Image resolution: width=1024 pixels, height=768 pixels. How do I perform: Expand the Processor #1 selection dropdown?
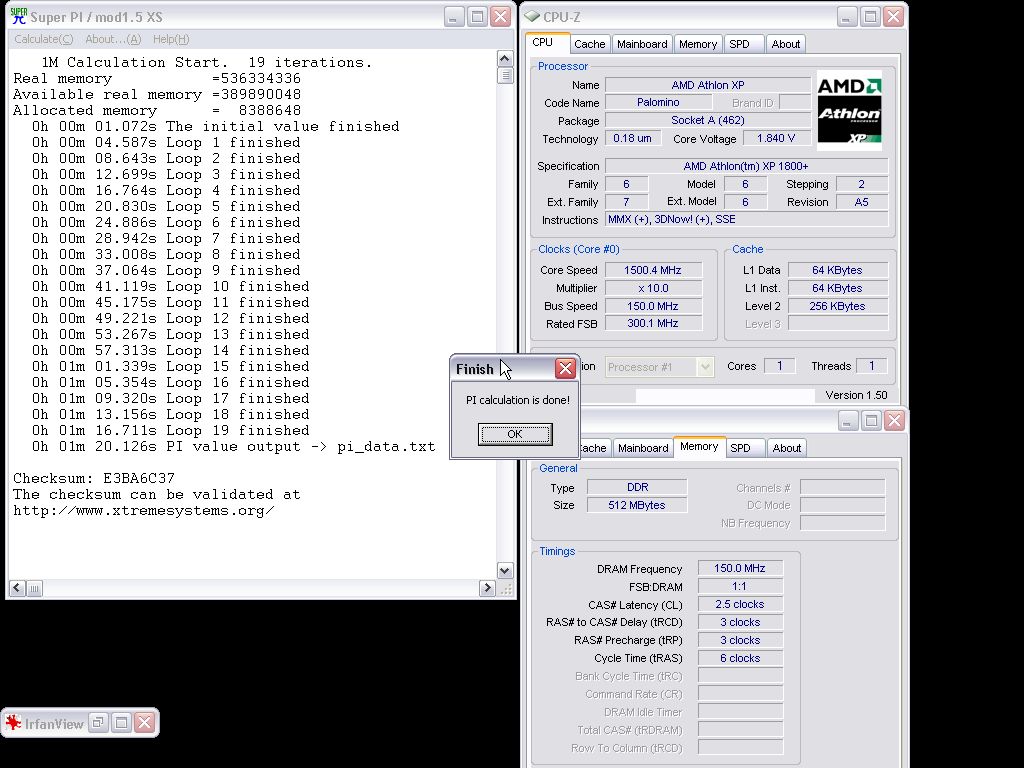pyautogui.click(x=705, y=367)
